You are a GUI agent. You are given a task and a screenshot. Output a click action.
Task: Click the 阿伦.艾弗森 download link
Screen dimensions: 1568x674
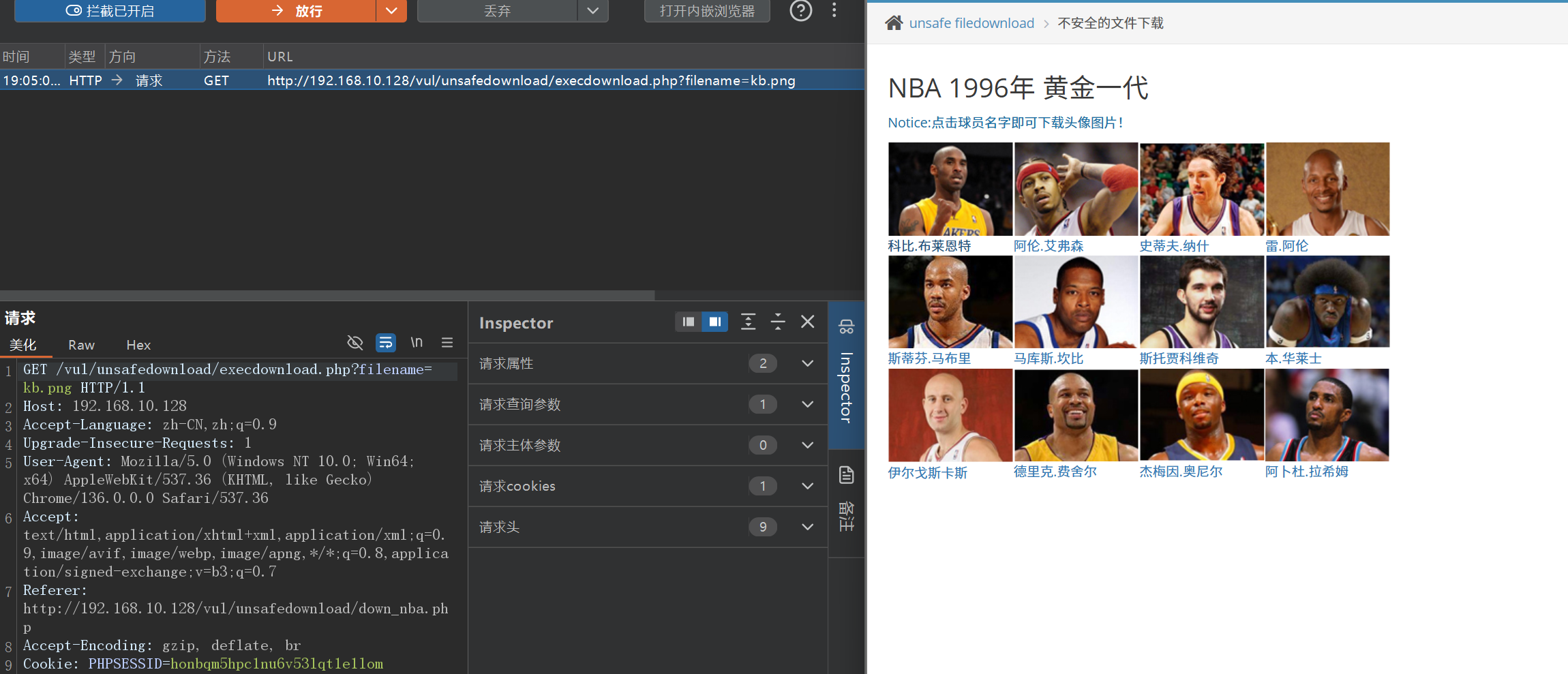coord(1048,246)
